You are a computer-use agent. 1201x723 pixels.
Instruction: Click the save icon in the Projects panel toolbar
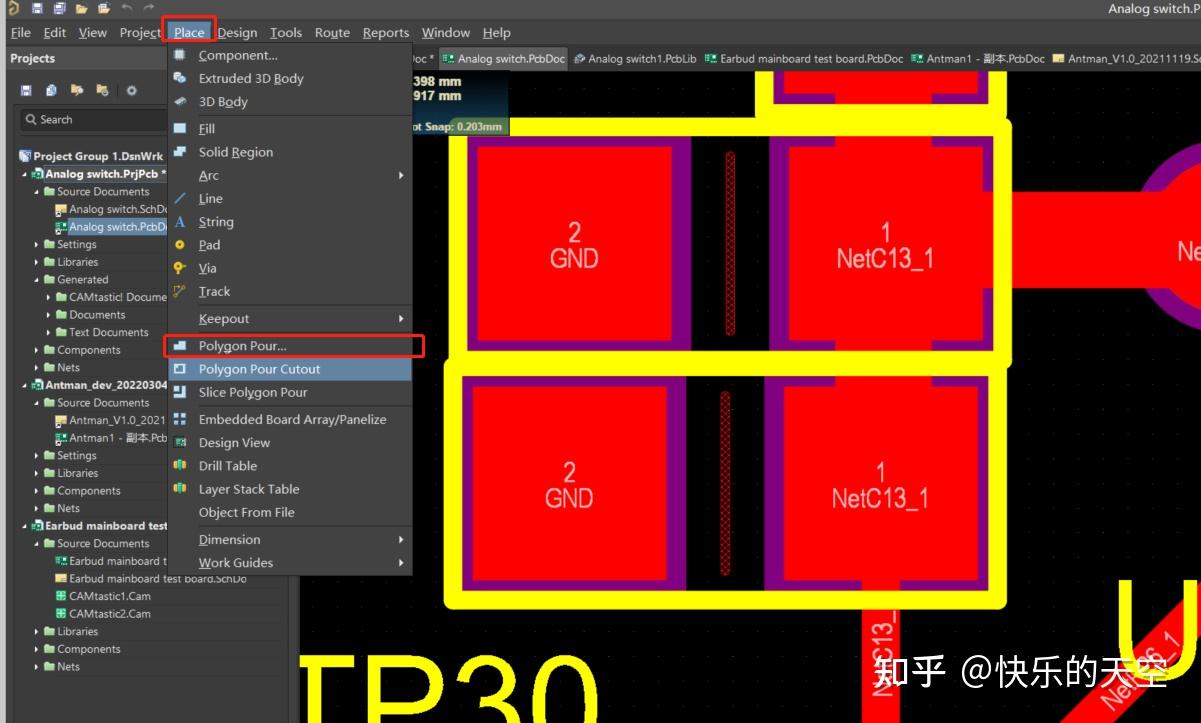(x=26, y=90)
